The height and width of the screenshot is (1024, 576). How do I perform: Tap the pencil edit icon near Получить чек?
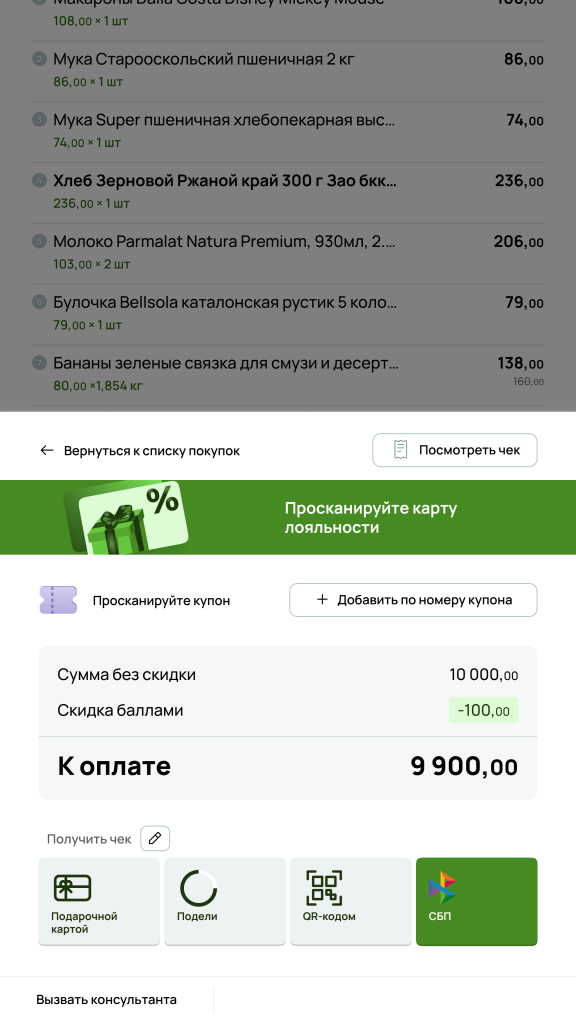click(x=155, y=838)
